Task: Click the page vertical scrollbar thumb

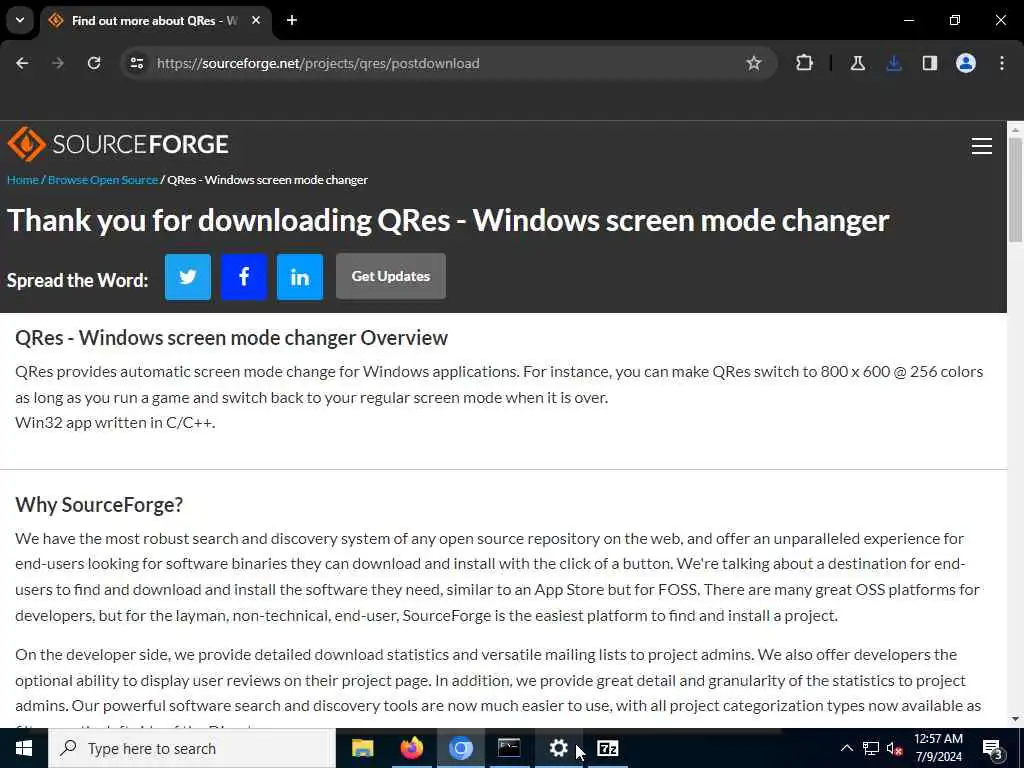Action: click(1016, 189)
